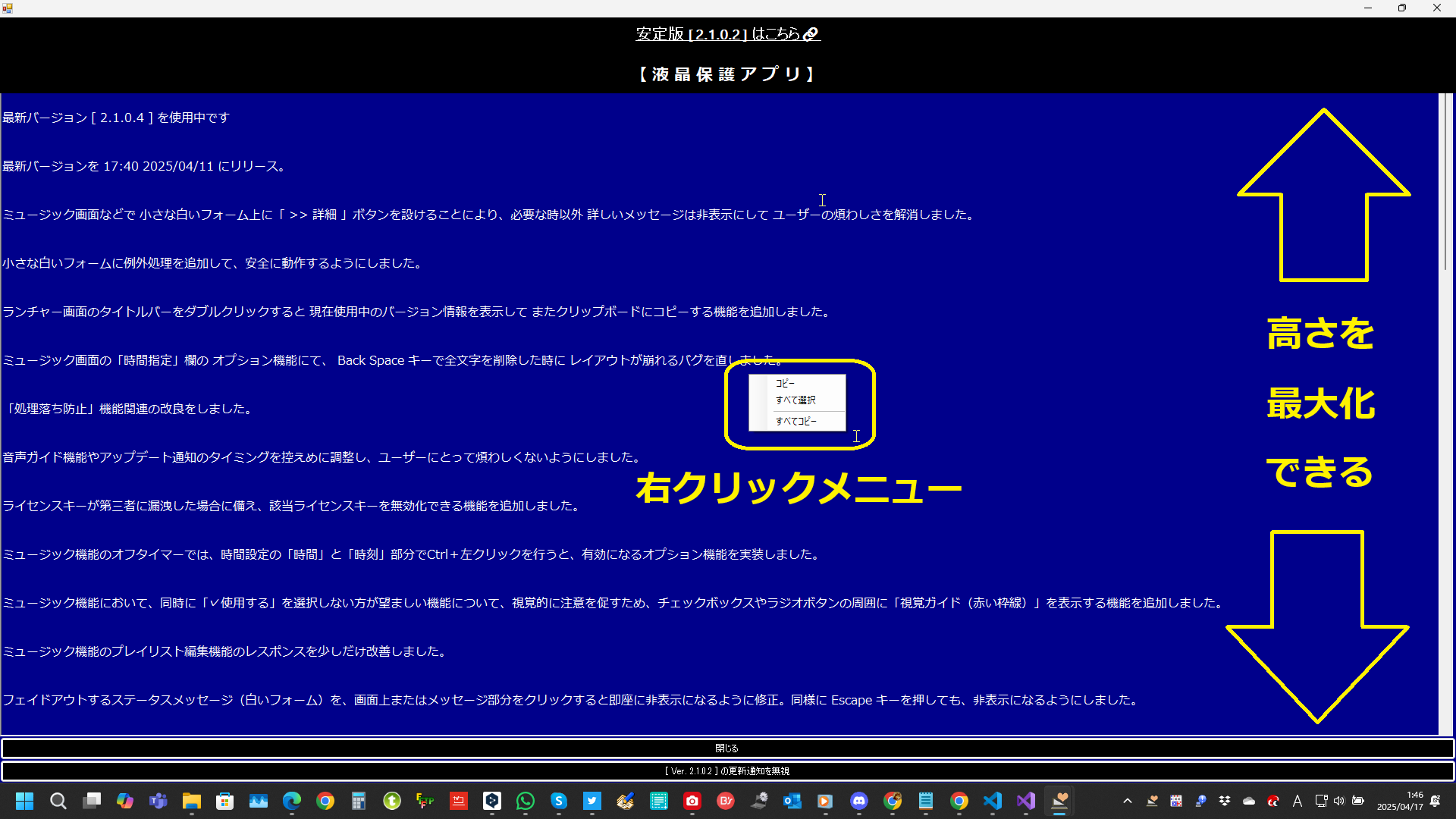Open Visual Studio Code from the taskbar
The width and height of the screenshot is (1456, 819).
[993, 802]
